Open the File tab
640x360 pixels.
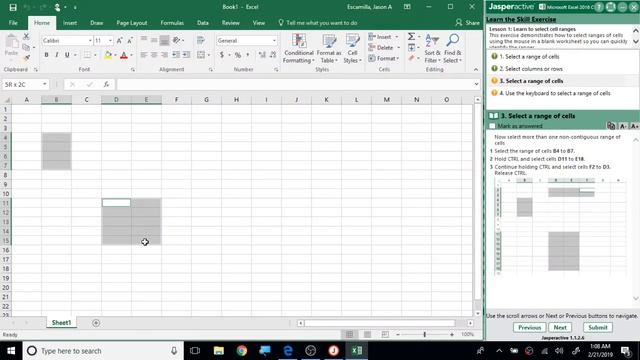[x=13, y=23]
